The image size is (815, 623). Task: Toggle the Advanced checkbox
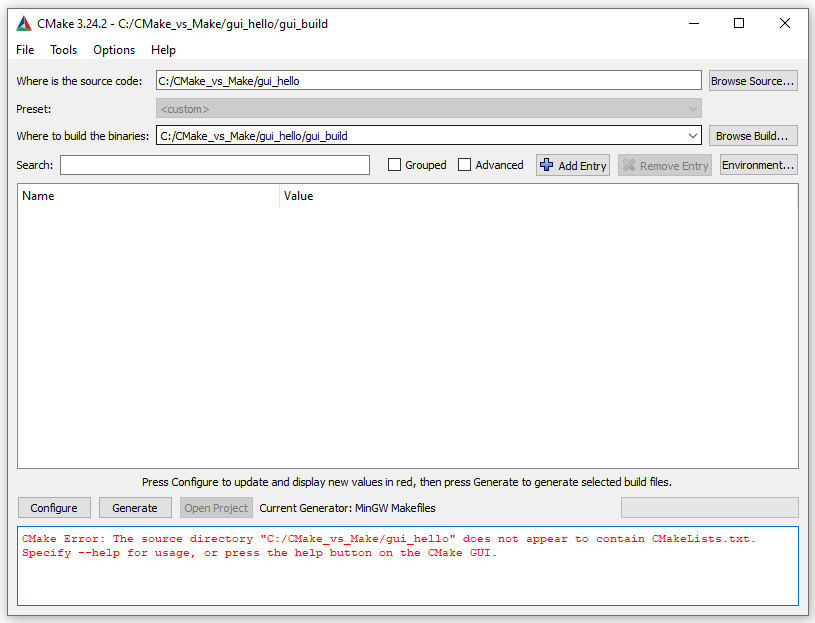click(x=465, y=165)
